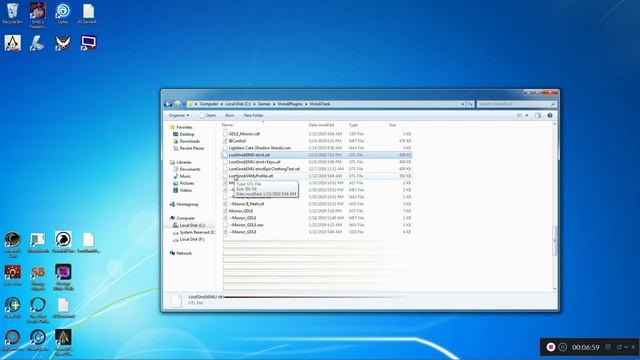Click the Burn toolbar button

click(230, 116)
